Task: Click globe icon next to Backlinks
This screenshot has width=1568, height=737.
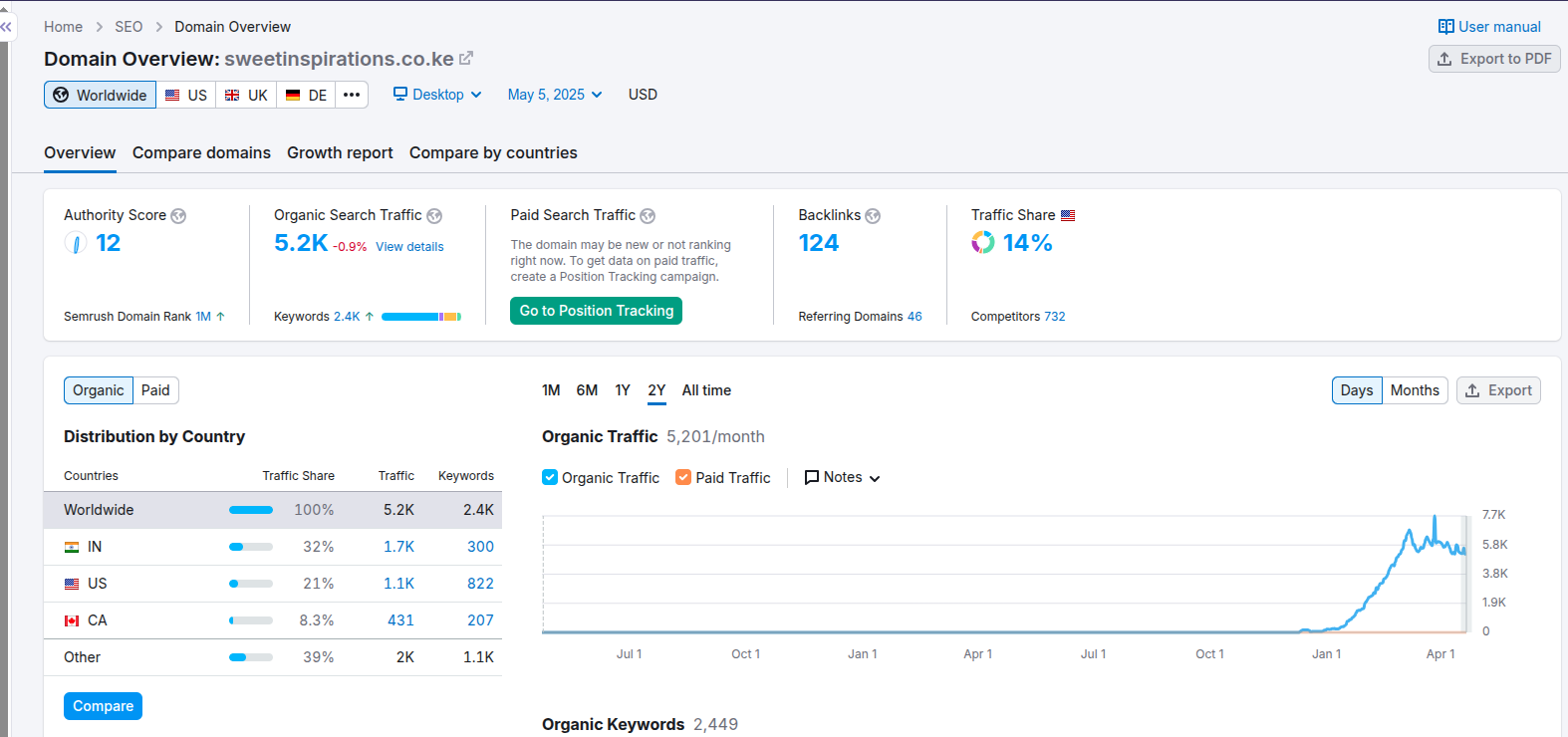Action: tap(873, 216)
